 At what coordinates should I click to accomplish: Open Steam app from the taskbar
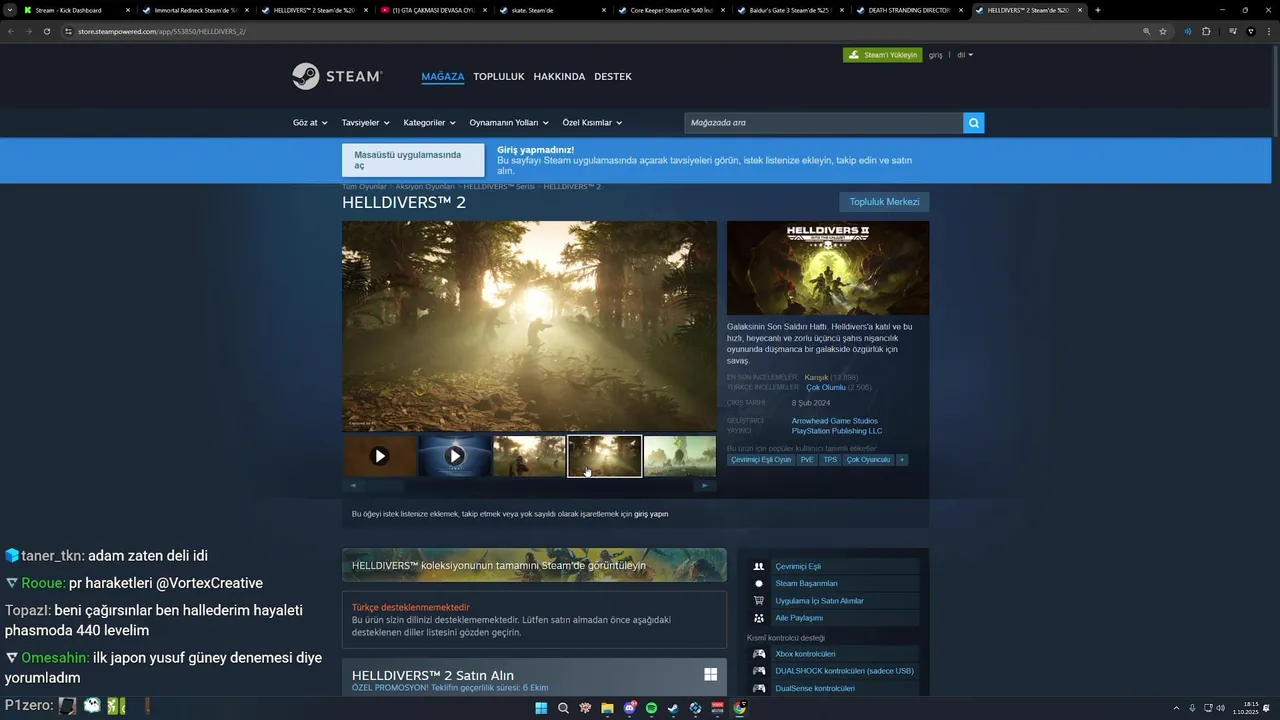(x=673, y=708)
